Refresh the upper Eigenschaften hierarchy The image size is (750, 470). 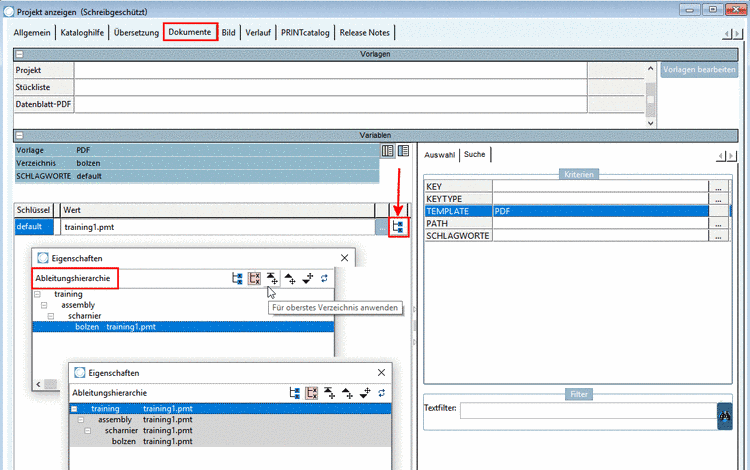(x=324, y=278)
